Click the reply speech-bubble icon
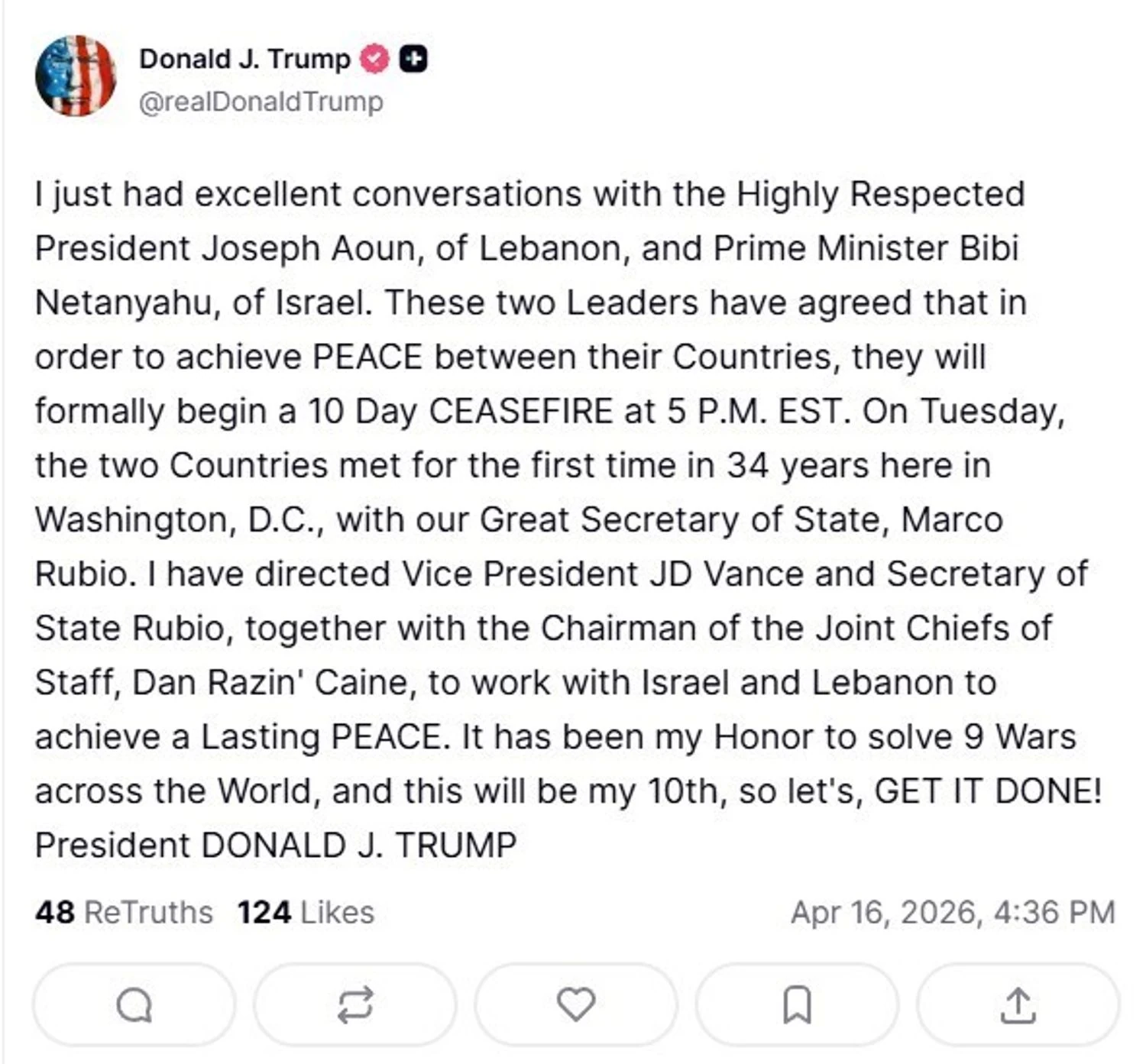The image size is (1146, 1064). click(x=134, y=1004)
